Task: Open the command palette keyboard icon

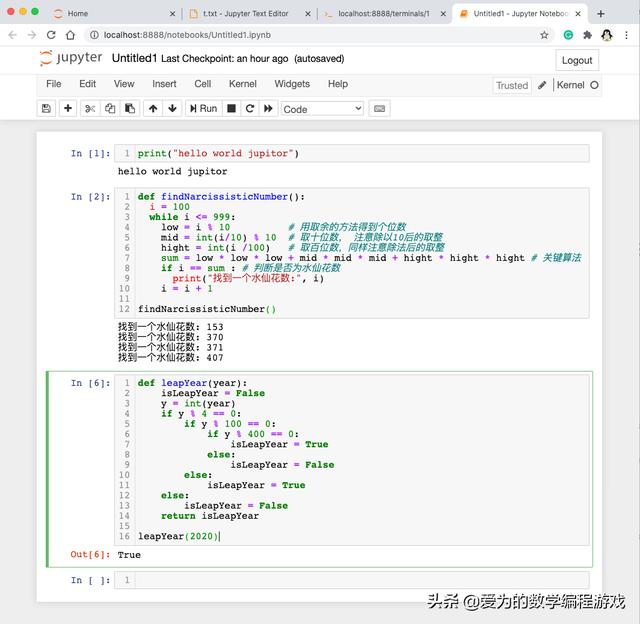Action: point(379,109)
